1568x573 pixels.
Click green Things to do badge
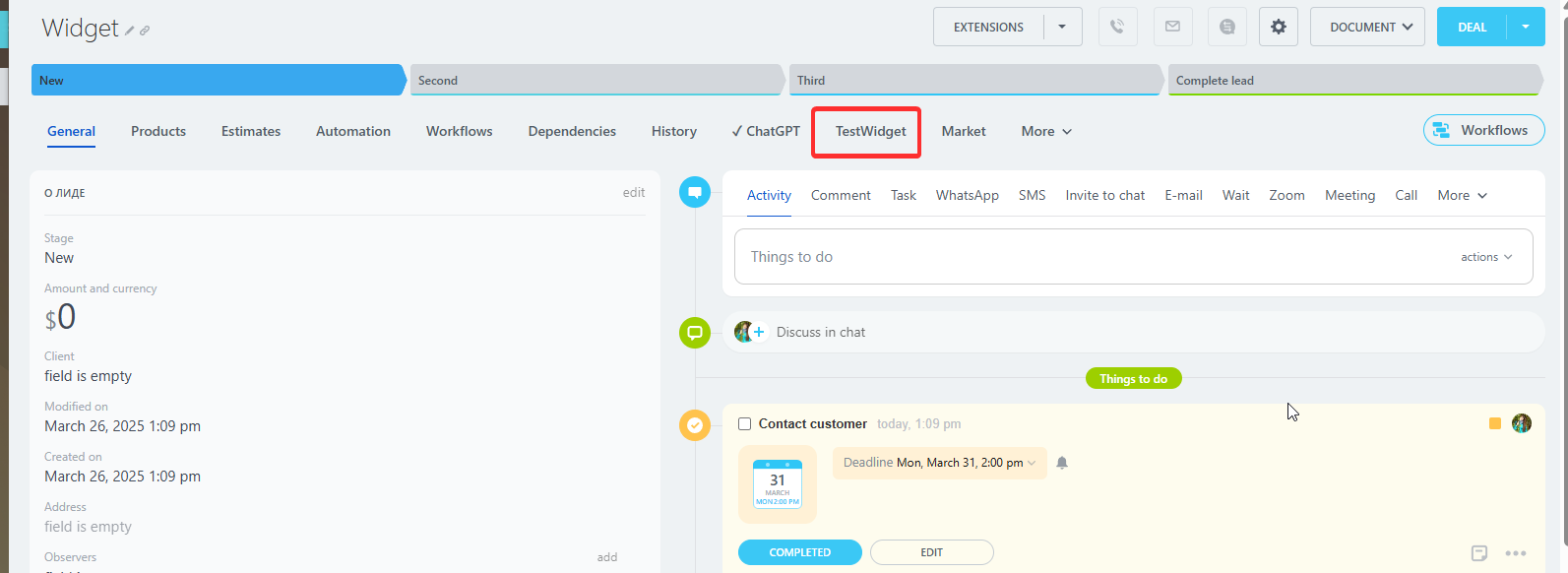pos(1133,378)
